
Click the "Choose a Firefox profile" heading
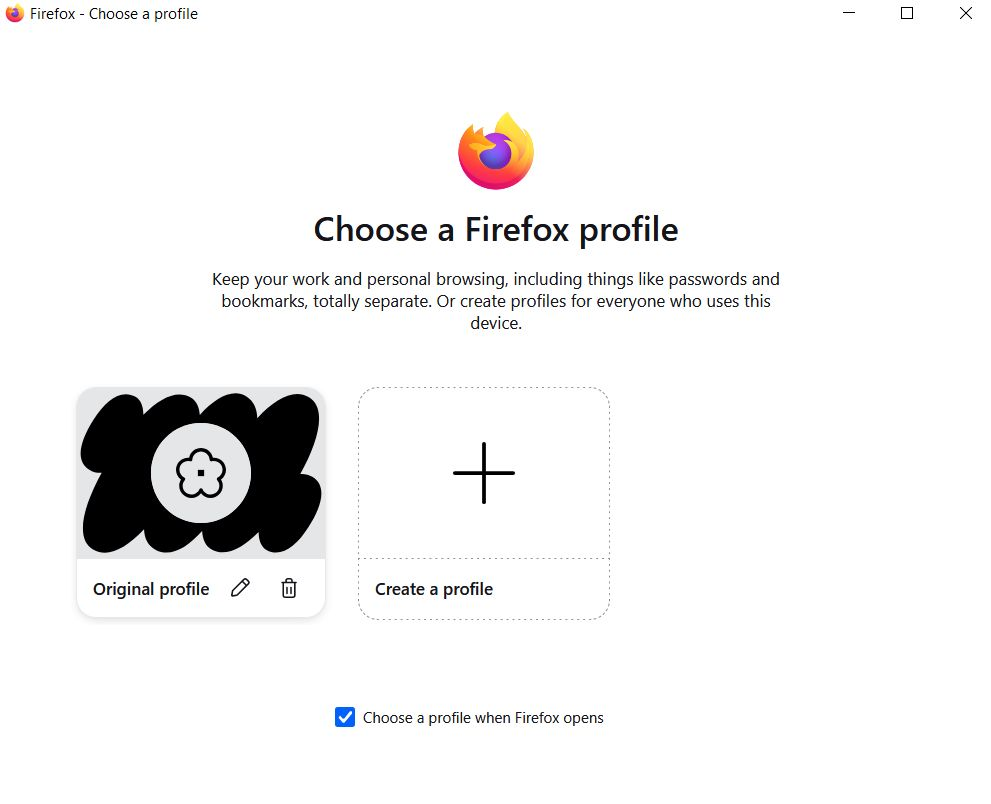tap(496, 230)
